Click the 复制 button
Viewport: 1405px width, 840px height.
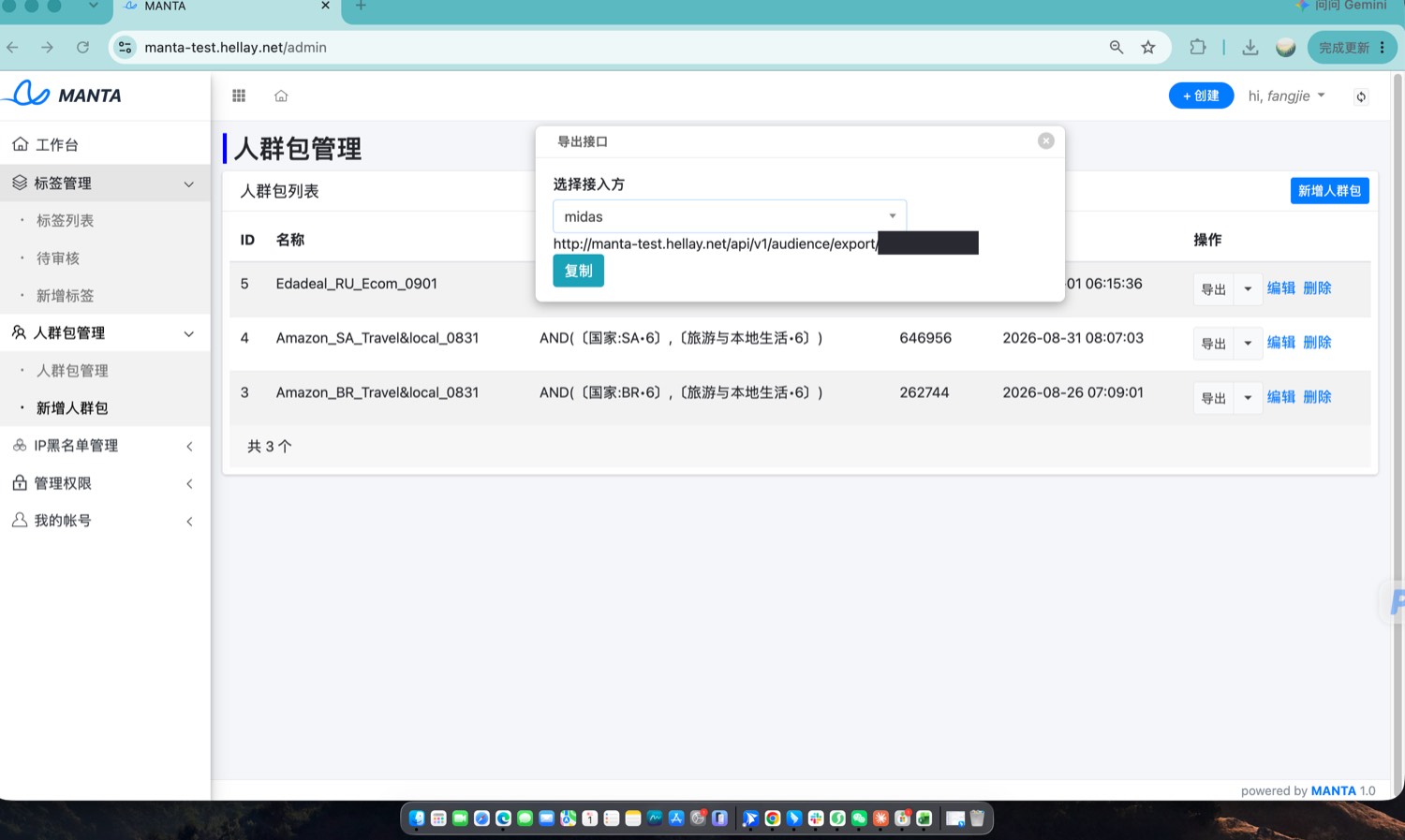pos(578,271)
